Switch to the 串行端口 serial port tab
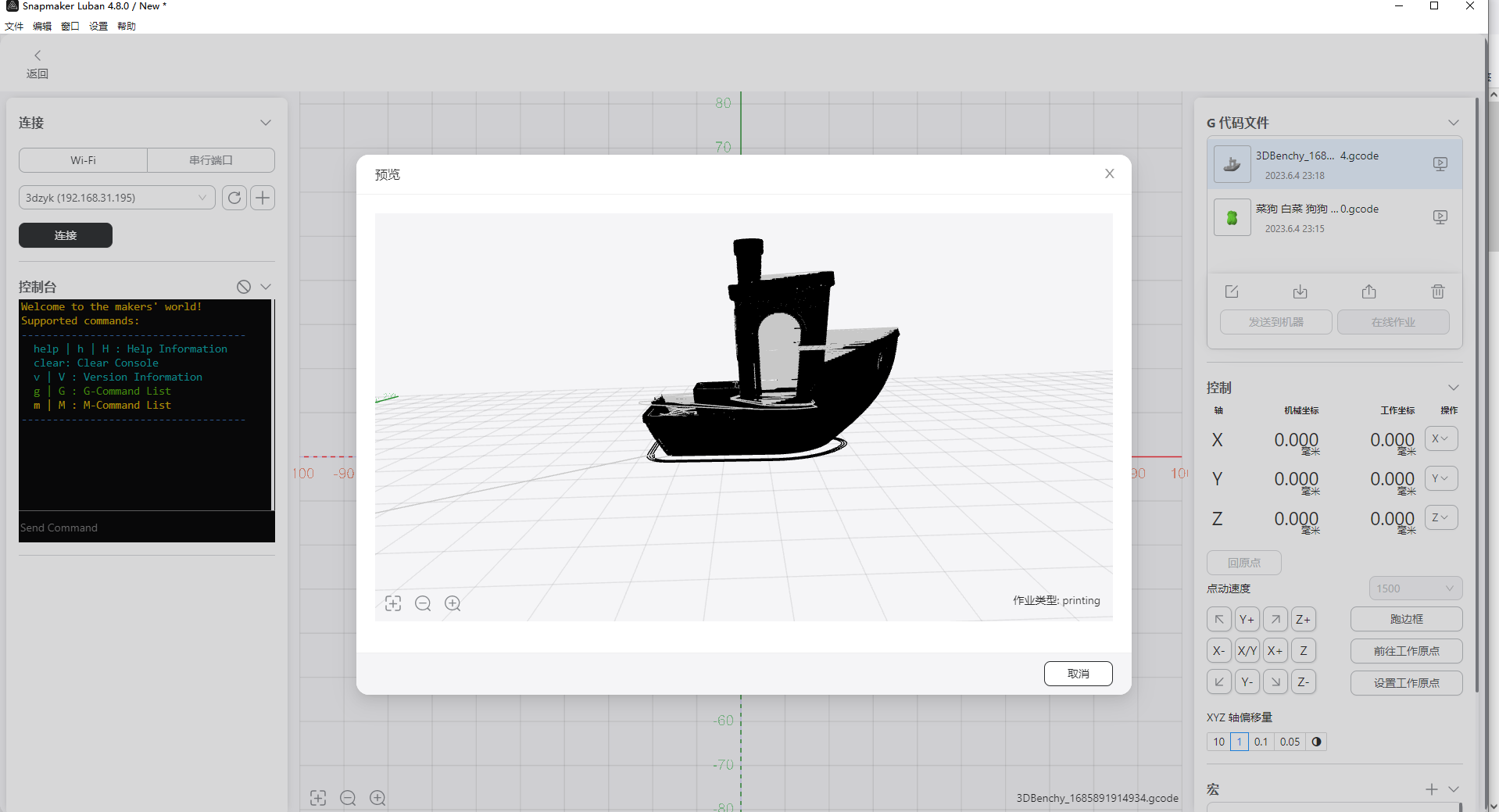 pos(211,160)
